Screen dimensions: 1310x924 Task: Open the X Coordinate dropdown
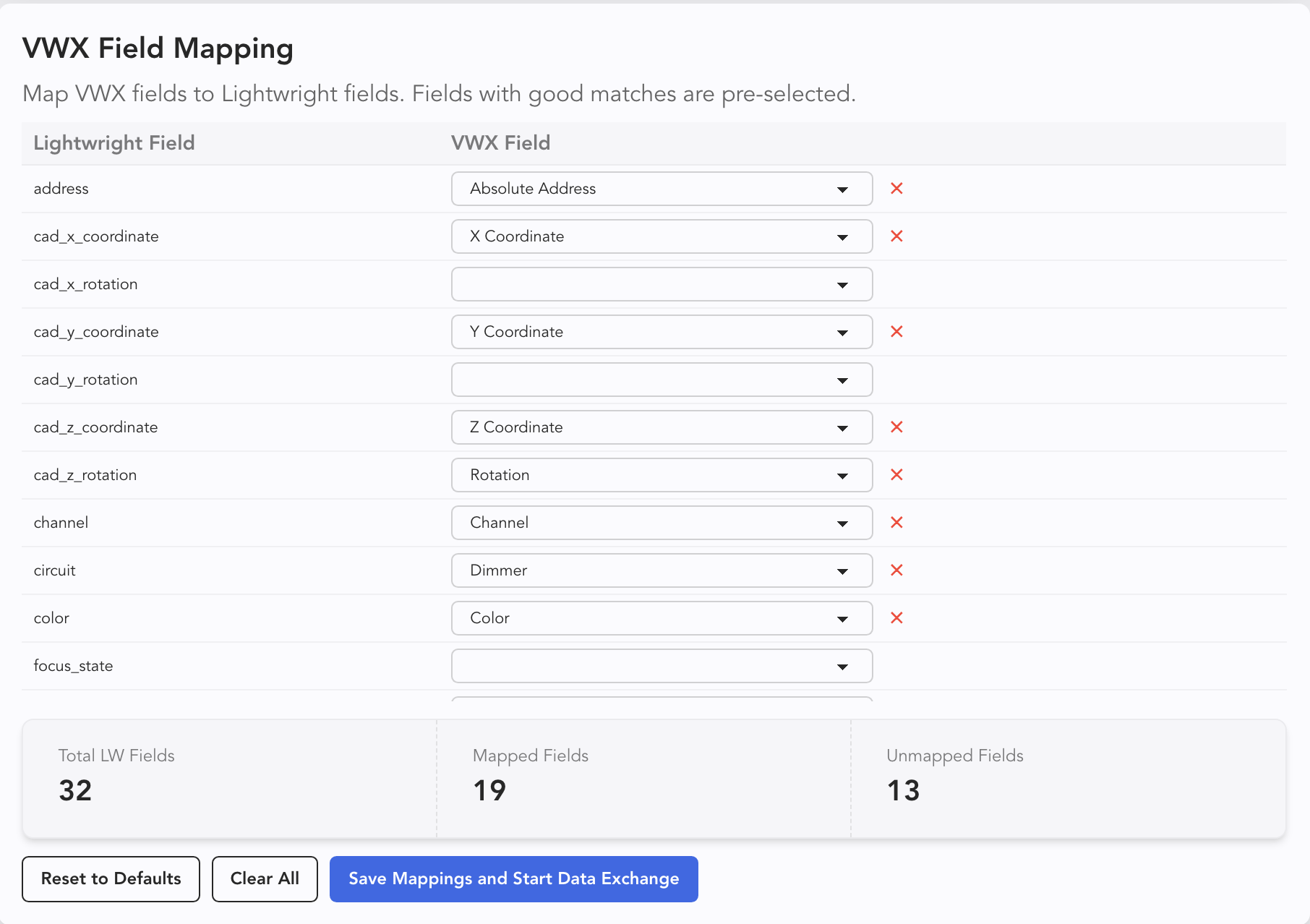pos(661,236)
